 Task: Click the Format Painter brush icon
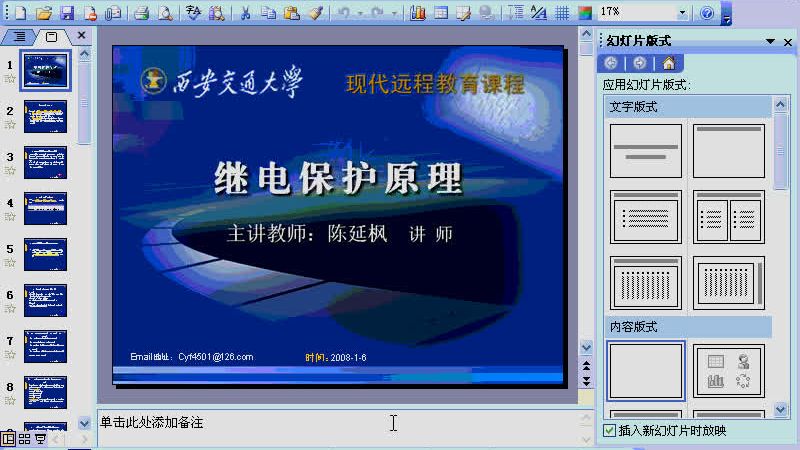click(316, 13)
